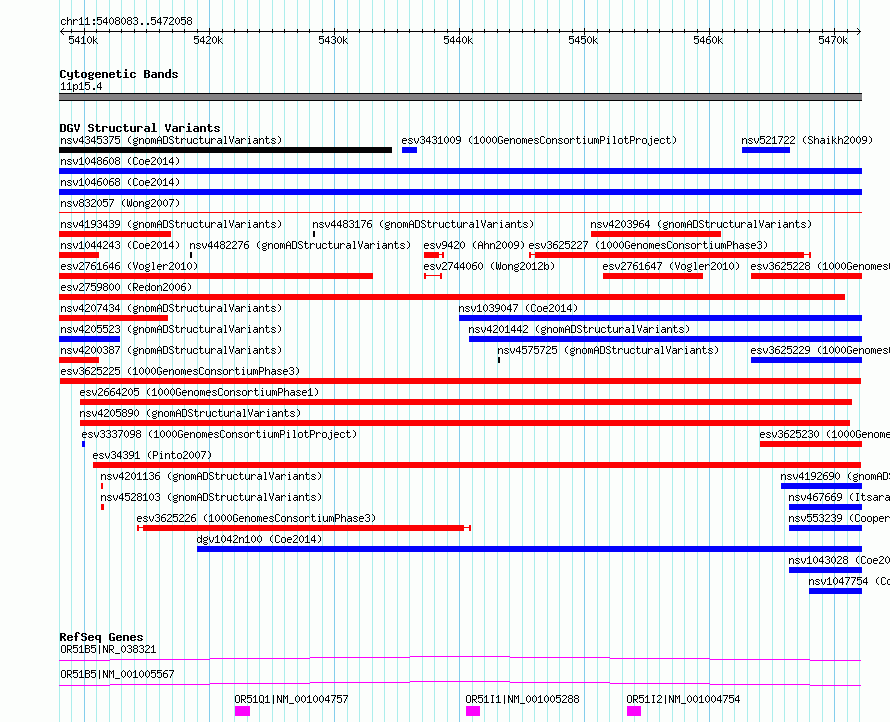The width and height of the screenshot is (890, 722).
Task: Open the esv9420 Ahn2009 variant label
Action: click(474, 245)
